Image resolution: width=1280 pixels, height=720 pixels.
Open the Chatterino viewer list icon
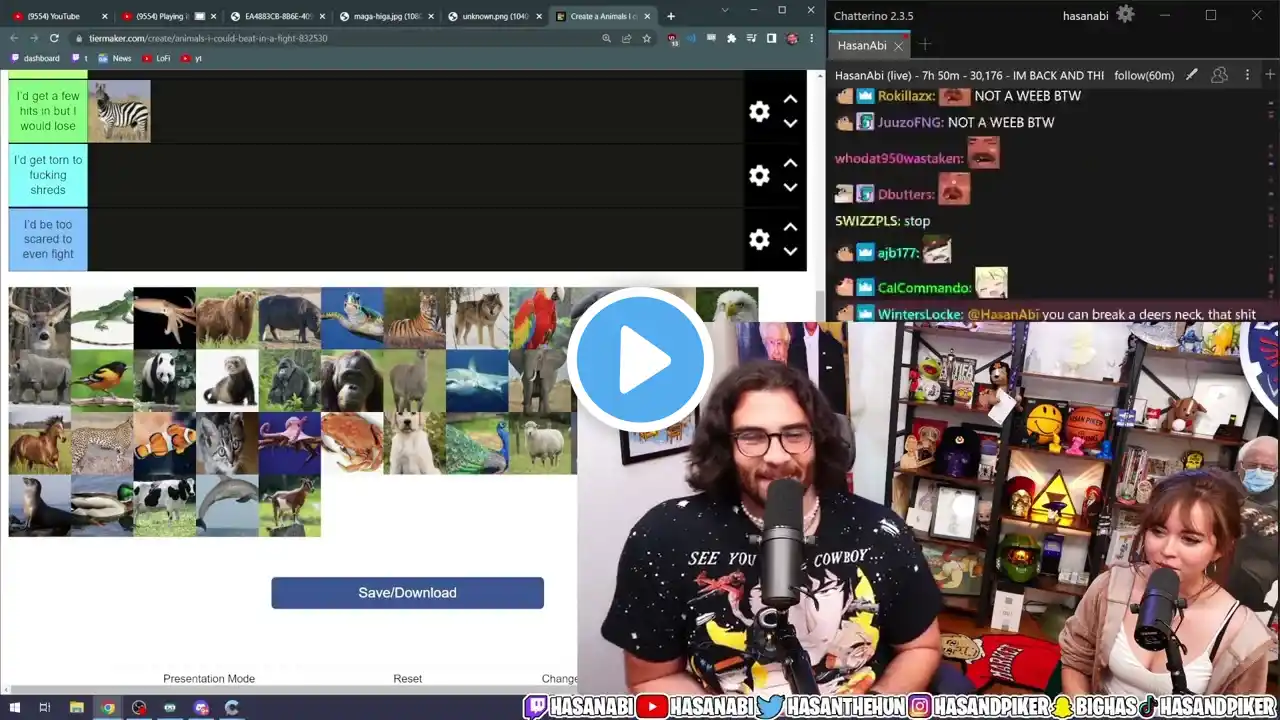pos(1219,75)
